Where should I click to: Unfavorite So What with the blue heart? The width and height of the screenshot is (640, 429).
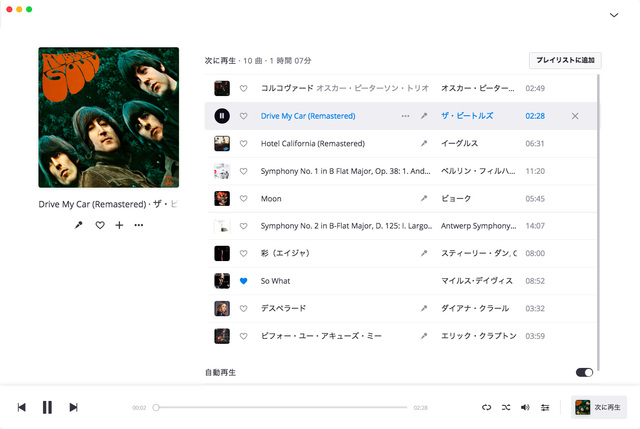pos(243,281)
